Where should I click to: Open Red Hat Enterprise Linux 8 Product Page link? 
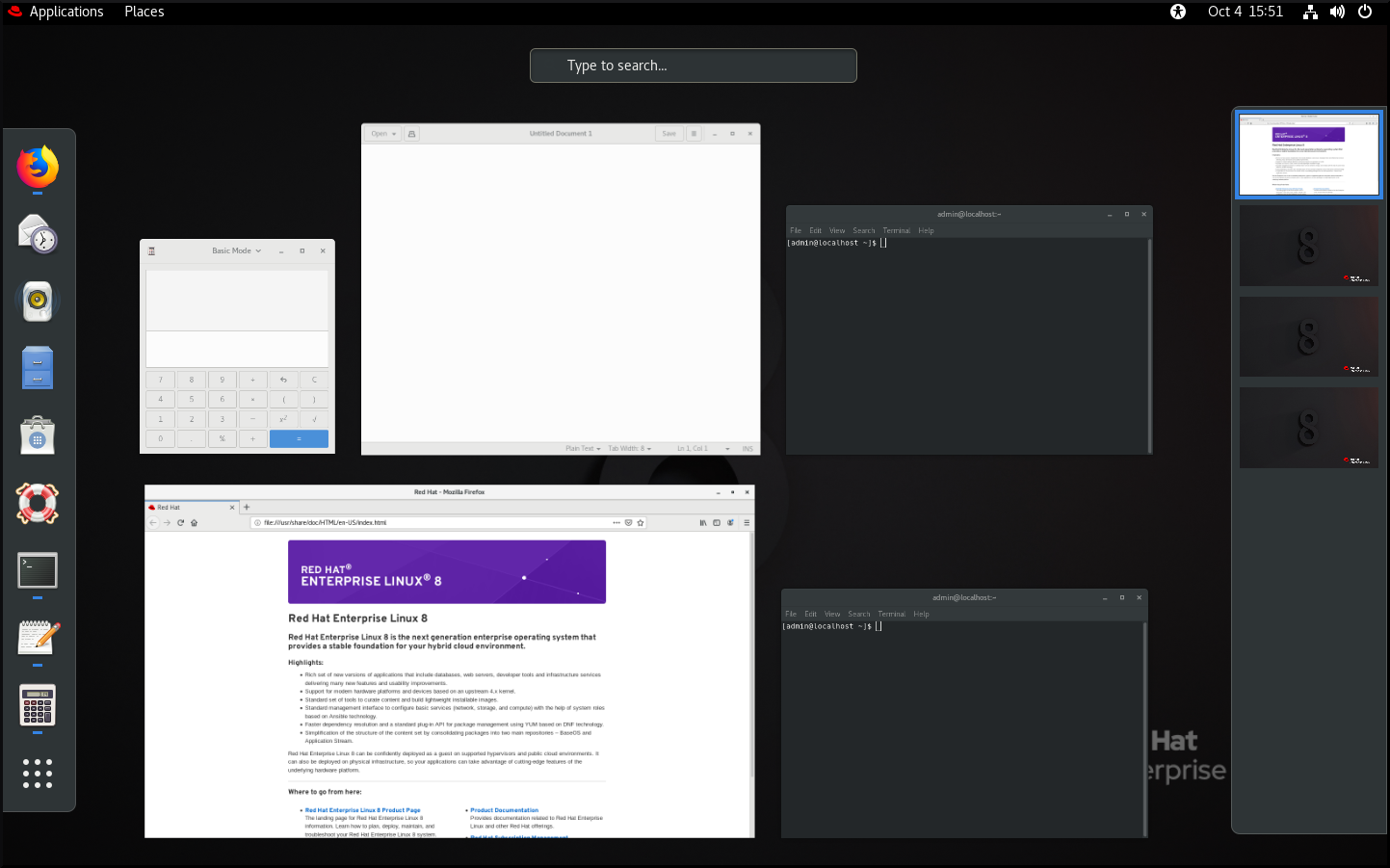(362, 811)
